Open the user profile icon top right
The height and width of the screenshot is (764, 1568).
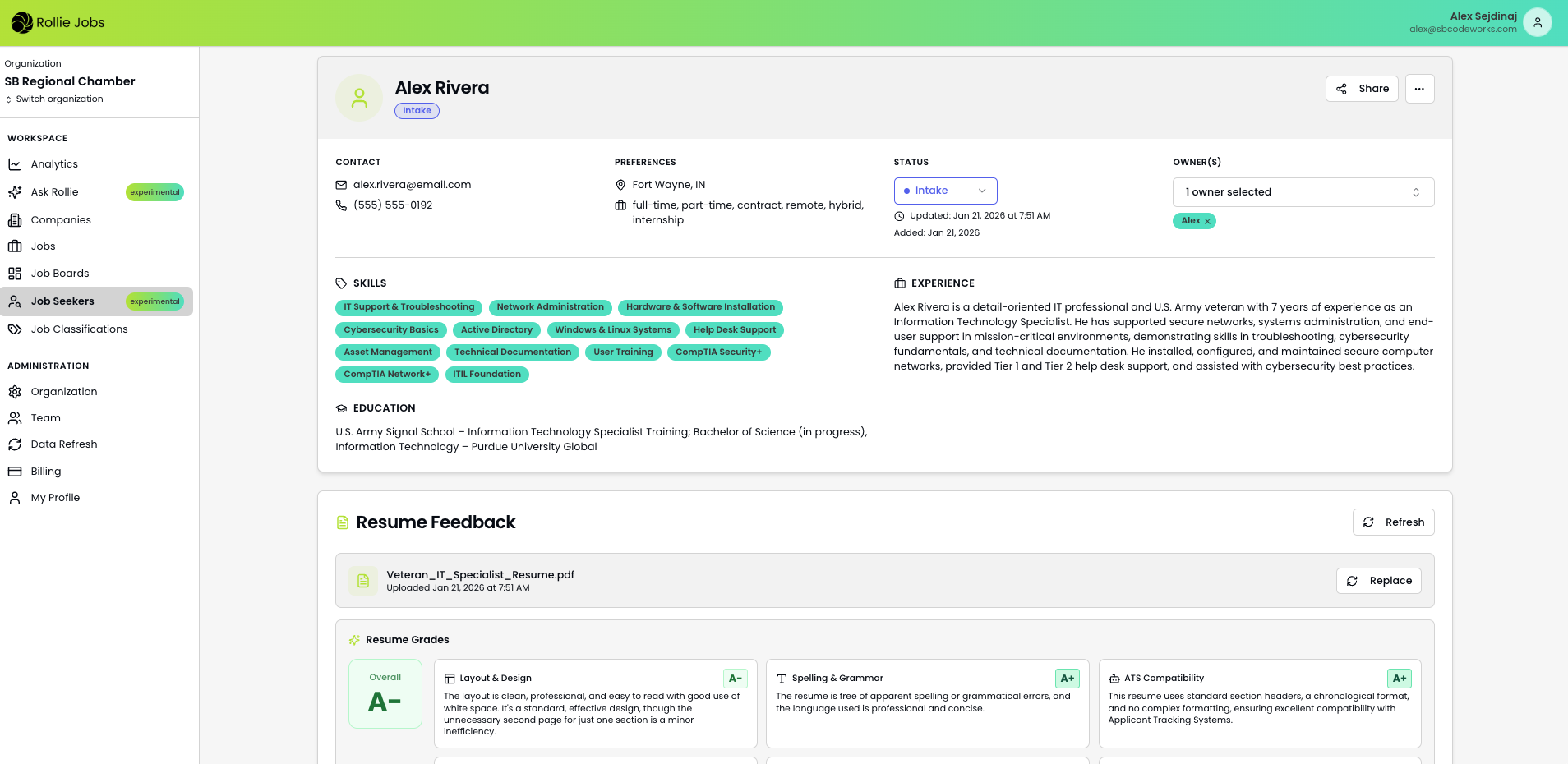(x=1538, y=22)
